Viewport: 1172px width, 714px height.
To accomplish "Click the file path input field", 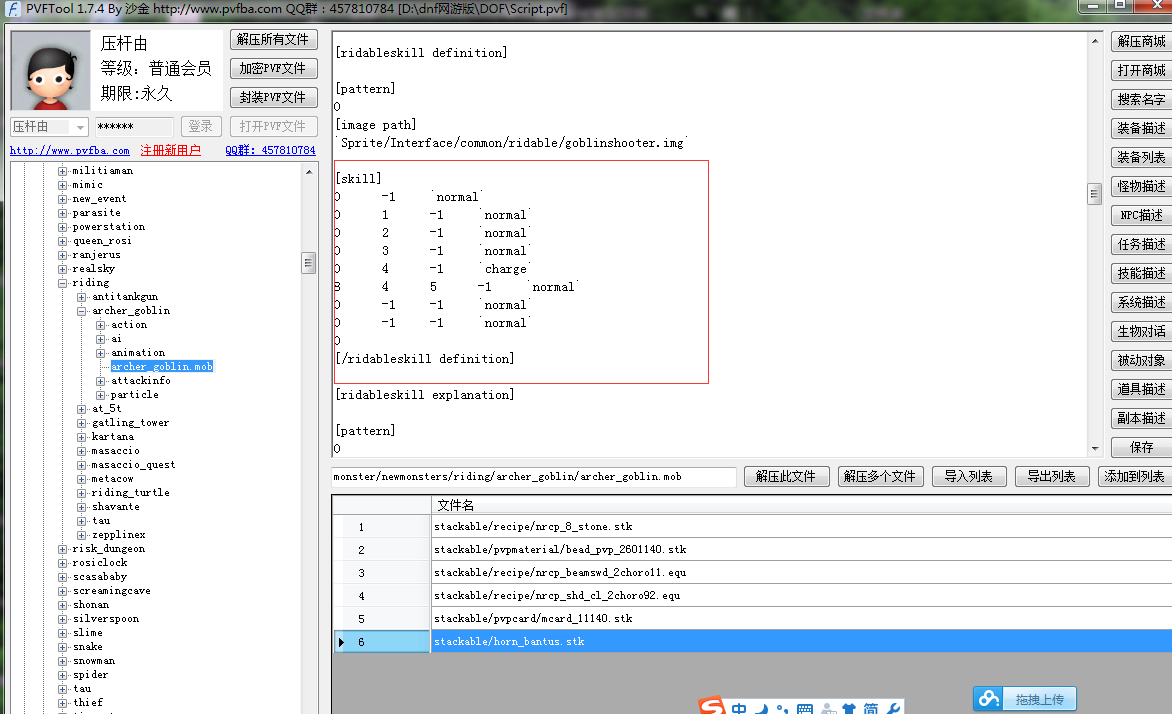I will (534, 477).
